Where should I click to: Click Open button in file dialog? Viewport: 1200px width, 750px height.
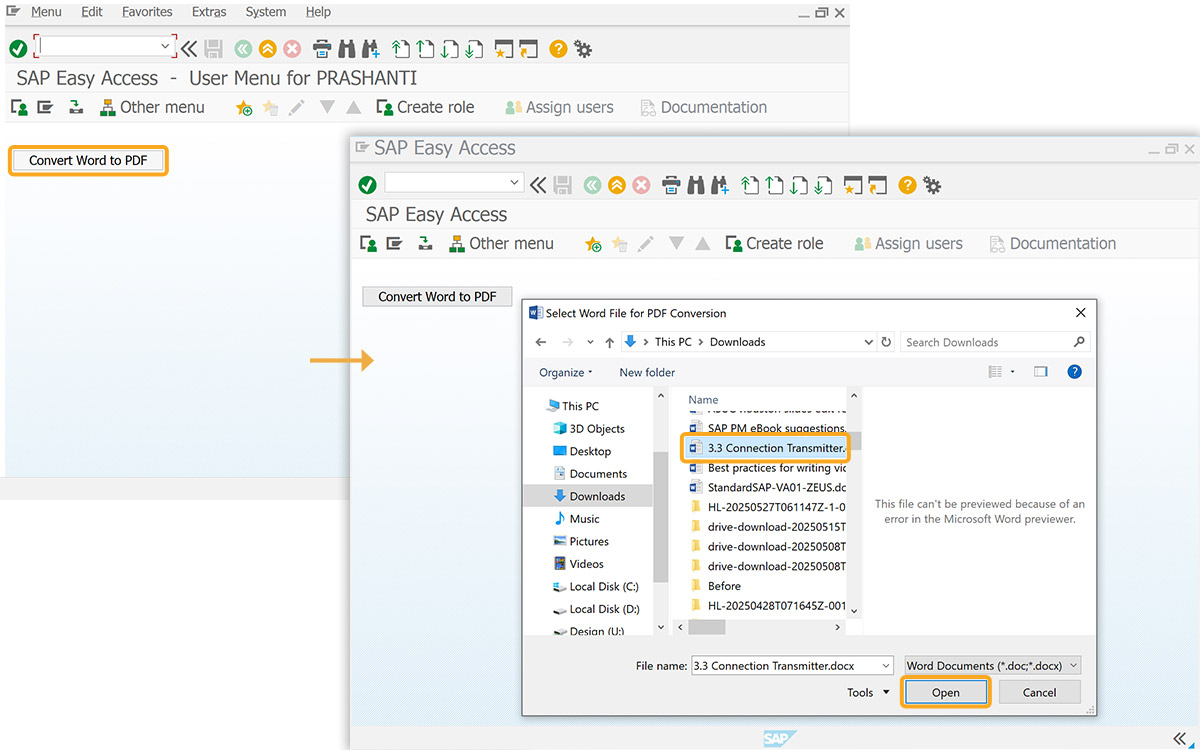pyautogui.click(x=945, y=692)
